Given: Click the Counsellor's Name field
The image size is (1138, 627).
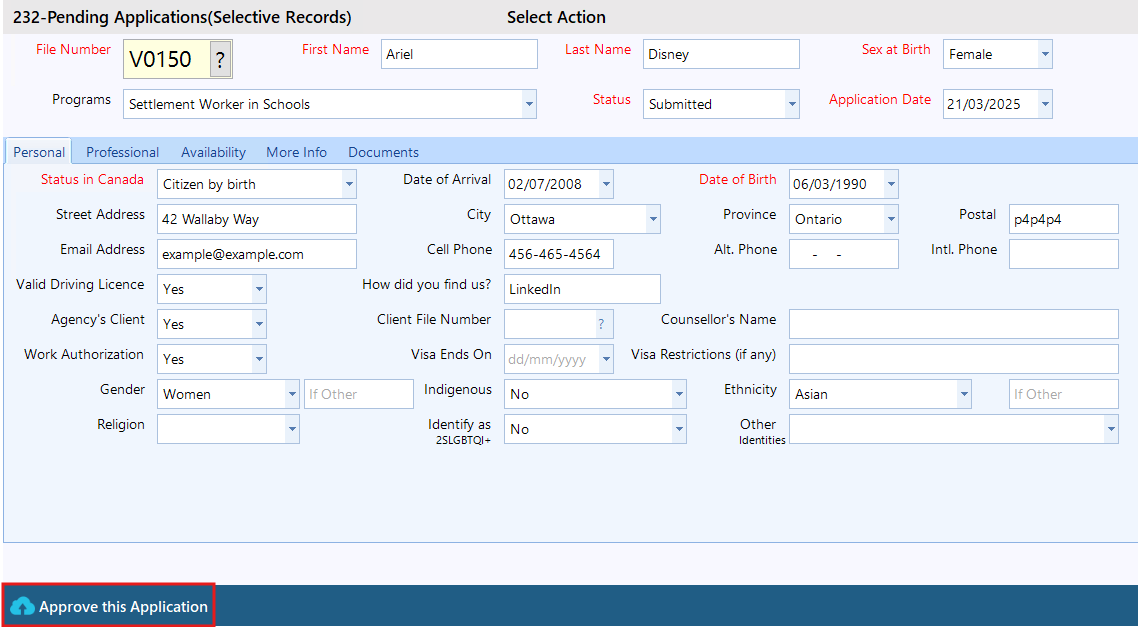Looking at the screenshot, I should pos(954,324).
